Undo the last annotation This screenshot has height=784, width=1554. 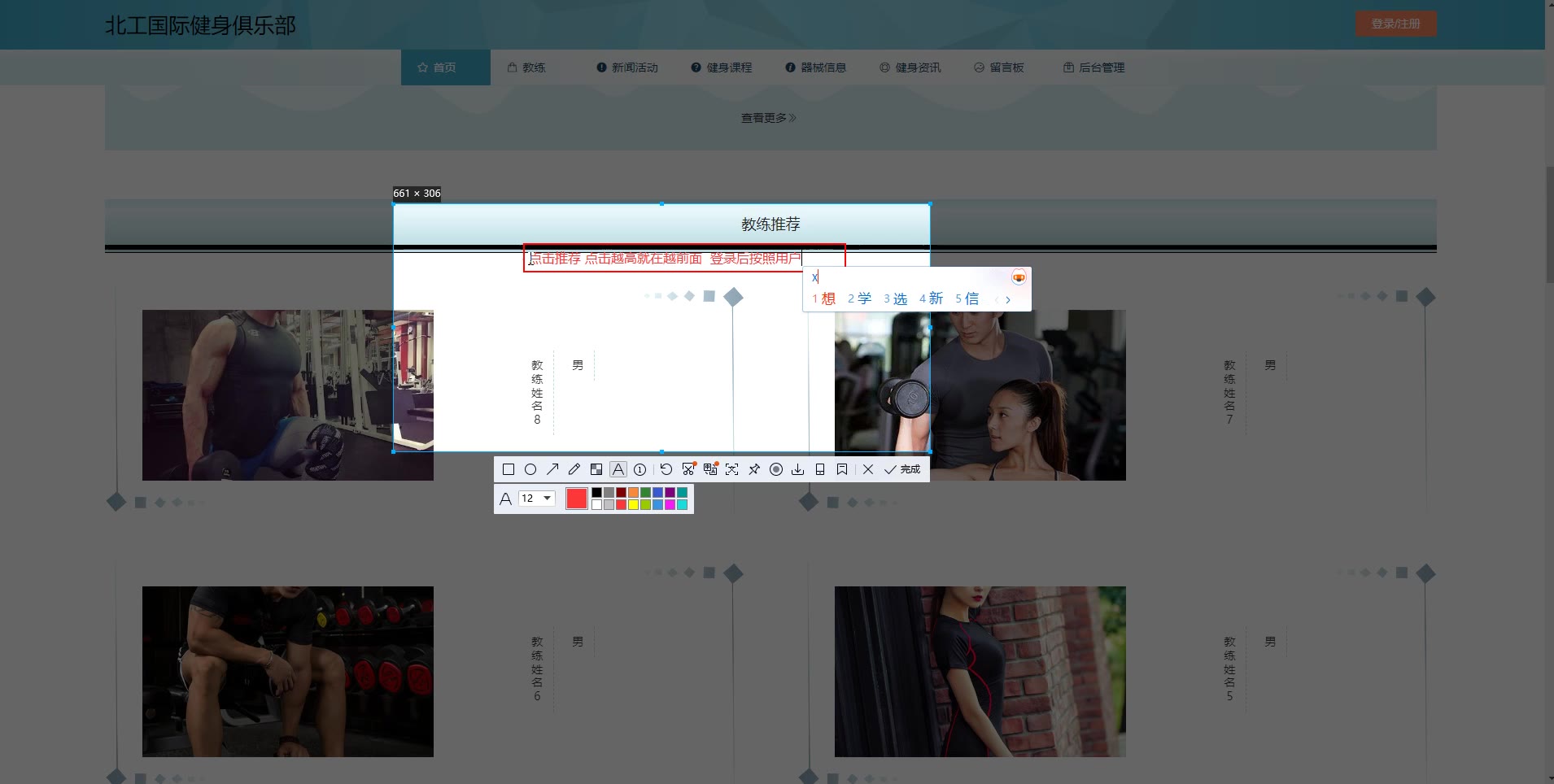click(666, 469)
